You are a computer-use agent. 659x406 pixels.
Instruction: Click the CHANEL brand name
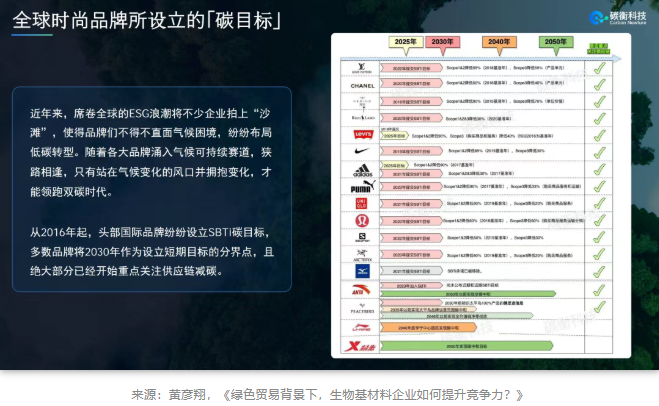[362, 85]
